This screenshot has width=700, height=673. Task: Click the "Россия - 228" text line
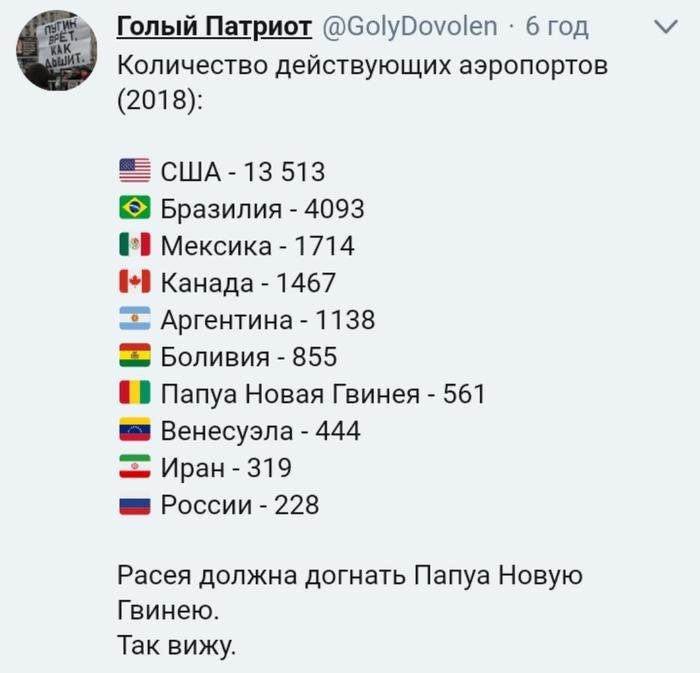[x=240, y=505]
